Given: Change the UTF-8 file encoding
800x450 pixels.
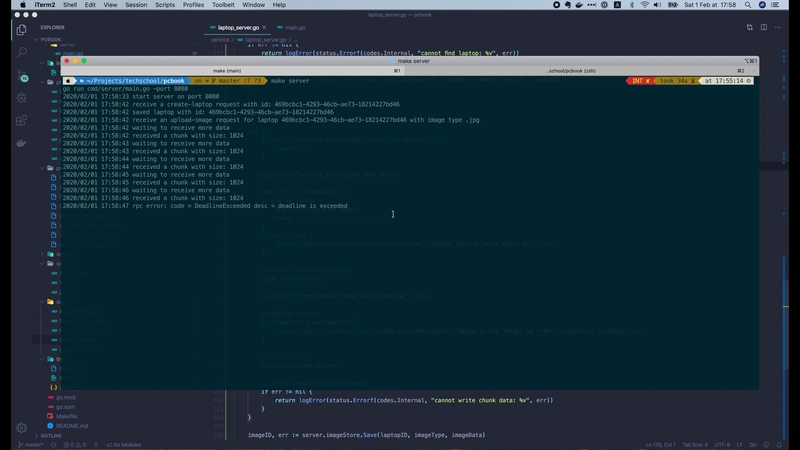Looking at the screenshot, I should [x=722, y=445].
